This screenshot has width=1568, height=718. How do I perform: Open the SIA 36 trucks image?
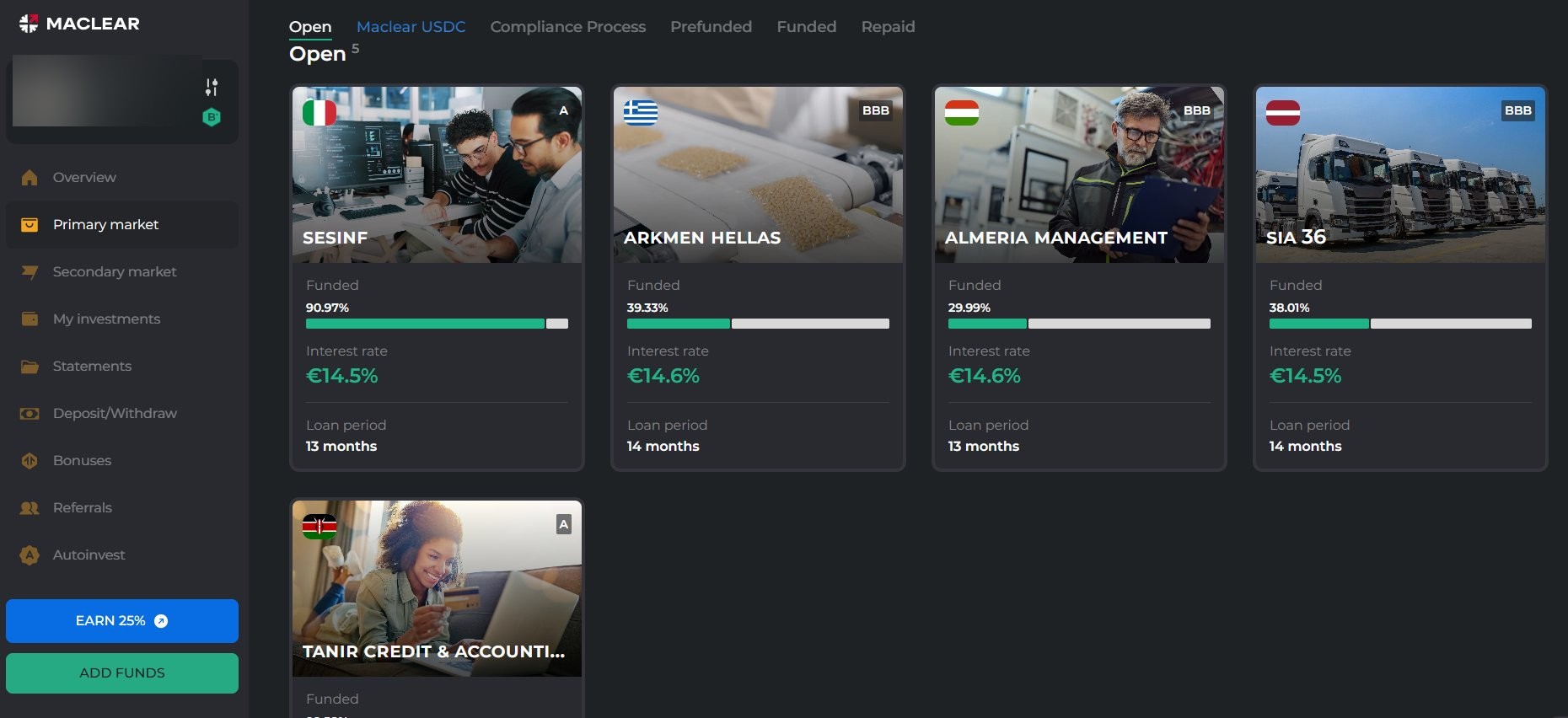(1400, 174)
